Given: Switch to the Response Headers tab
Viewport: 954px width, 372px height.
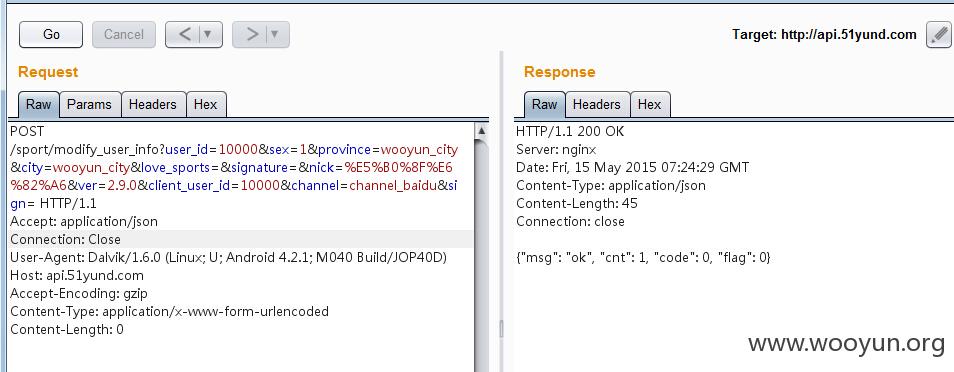Looking at the screenshot, I should point(597,105).
